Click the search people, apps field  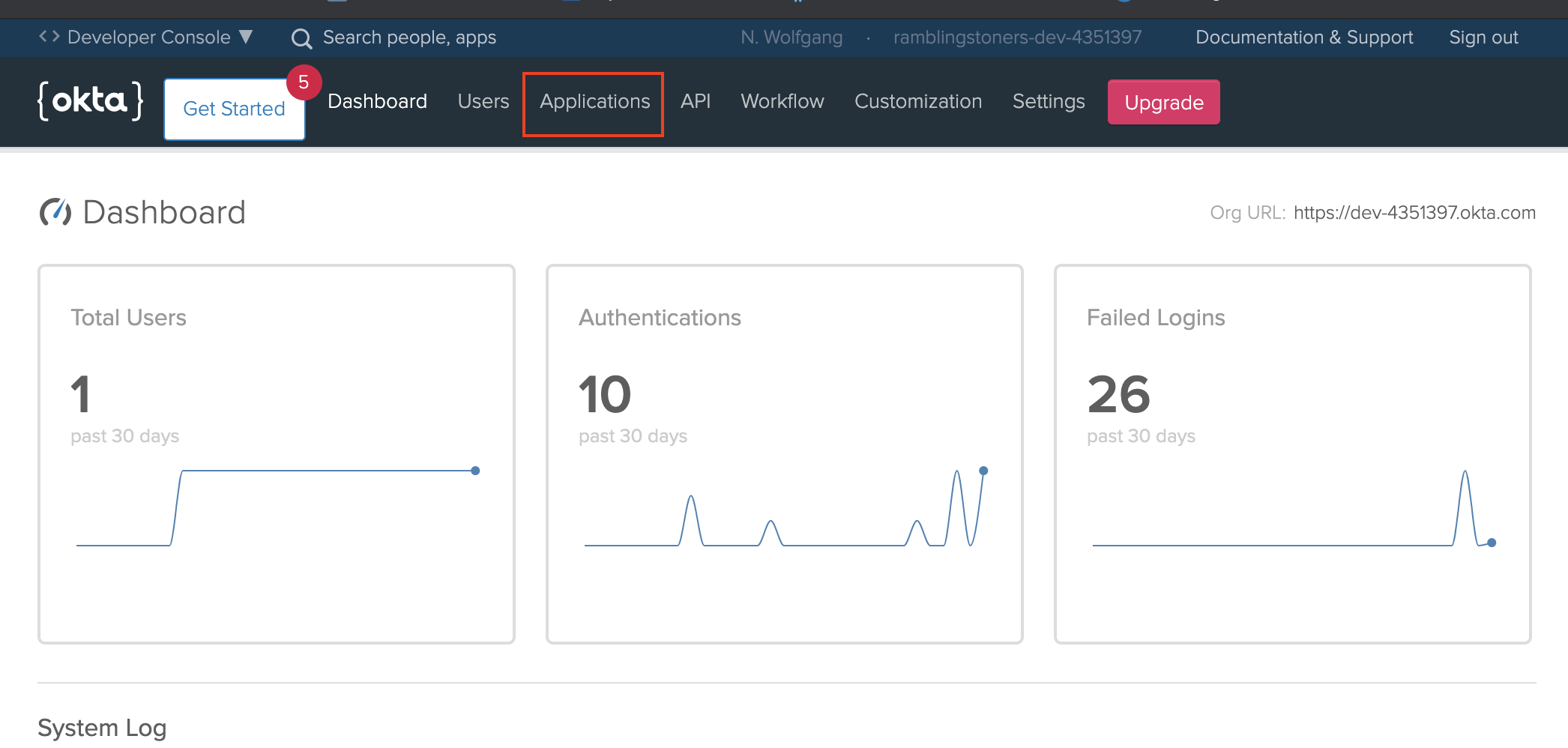(x=408, y=37)
